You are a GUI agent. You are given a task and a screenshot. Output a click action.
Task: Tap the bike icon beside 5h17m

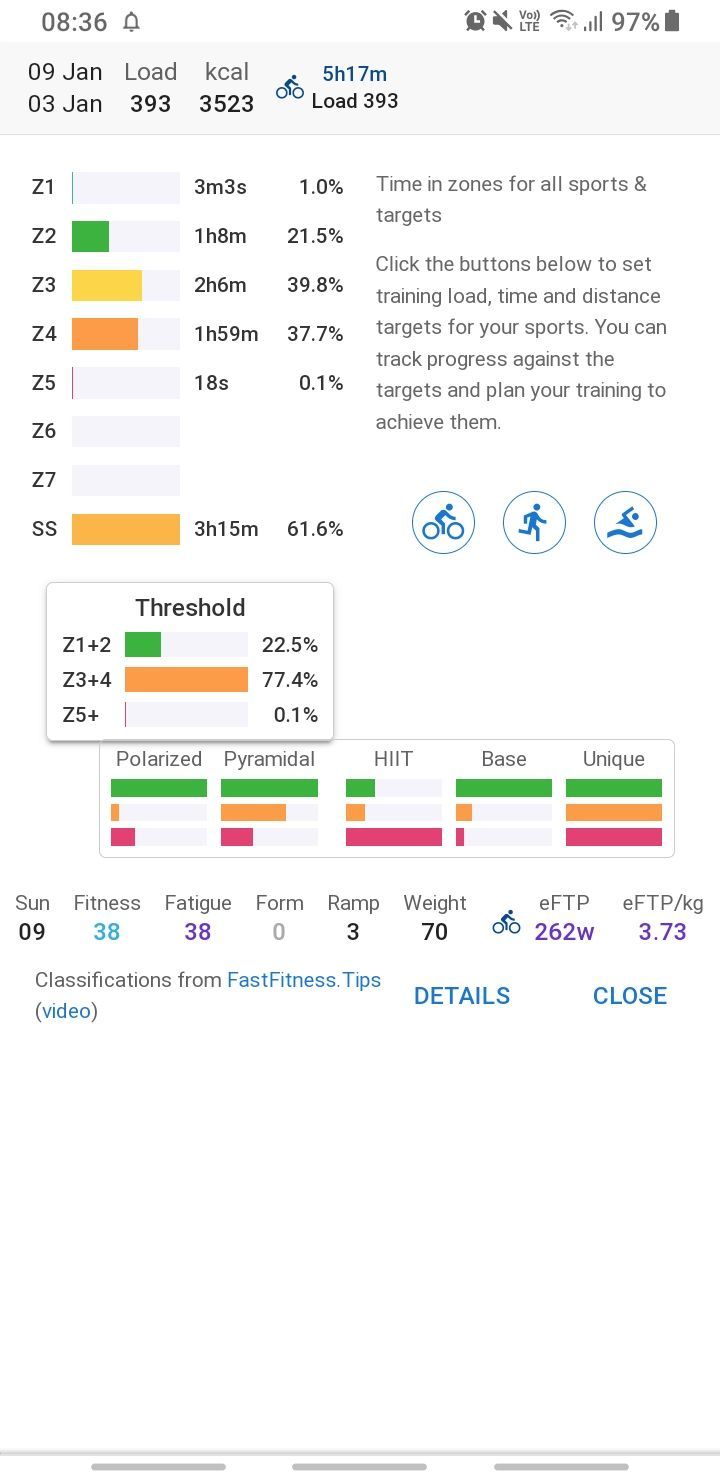pyautogui.click(x=290, y=87)
